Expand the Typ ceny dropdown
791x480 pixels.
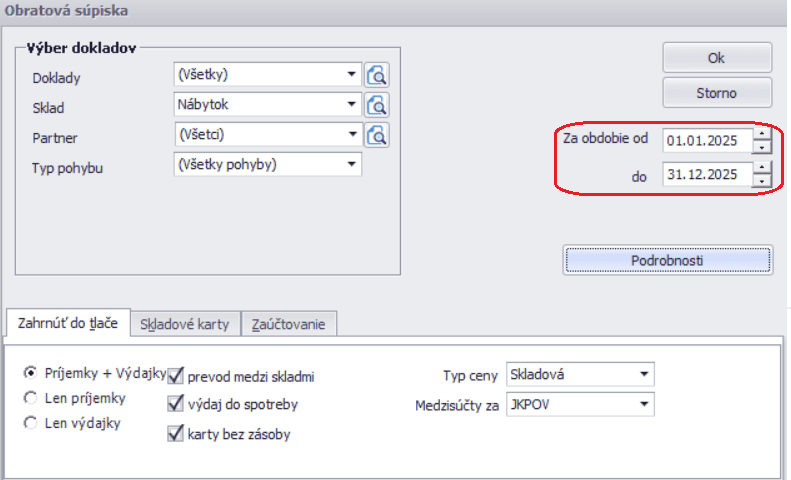tap(643, 375)
